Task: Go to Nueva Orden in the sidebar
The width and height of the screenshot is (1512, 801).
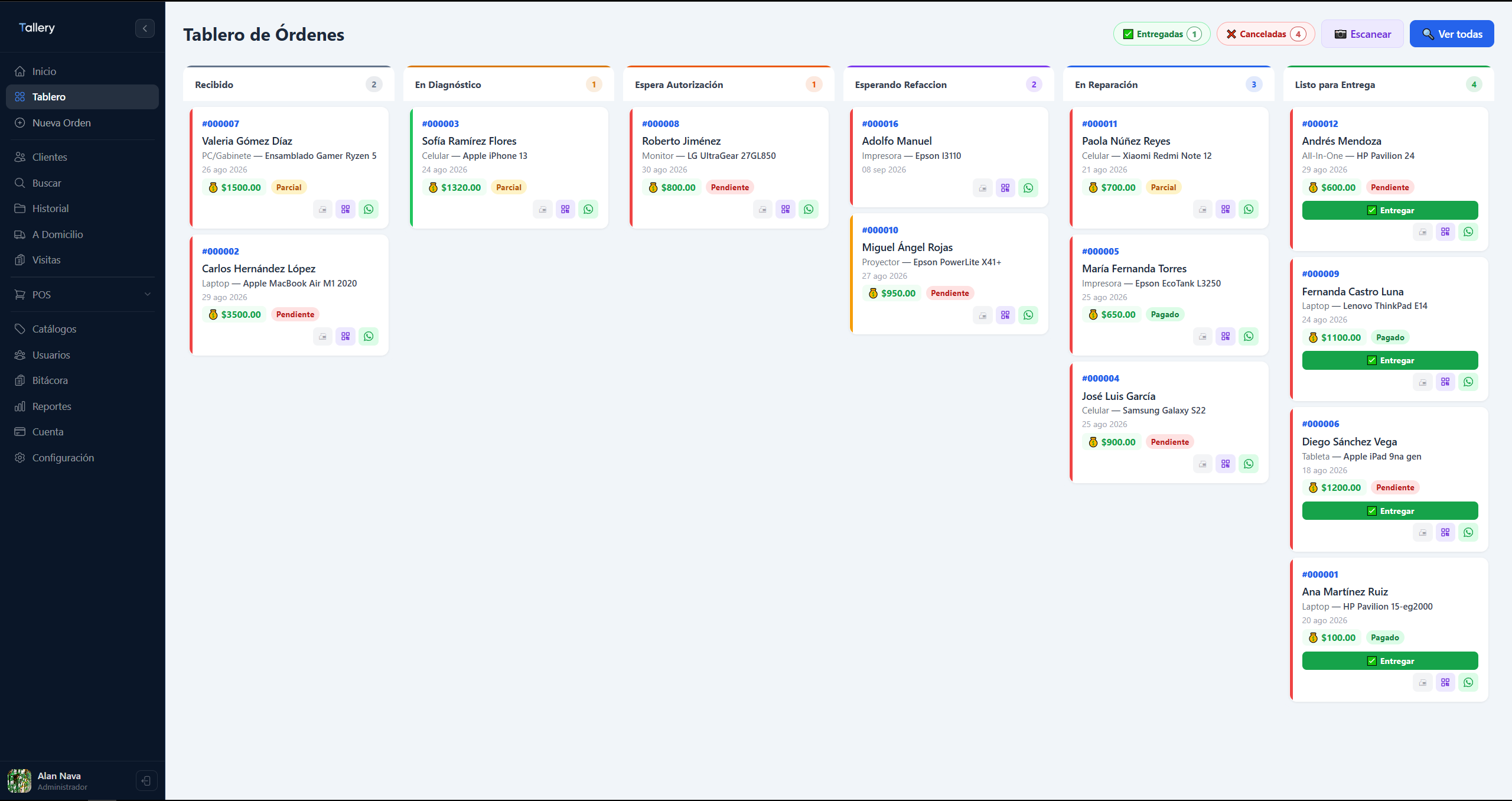Action: [x=82, y=123]
